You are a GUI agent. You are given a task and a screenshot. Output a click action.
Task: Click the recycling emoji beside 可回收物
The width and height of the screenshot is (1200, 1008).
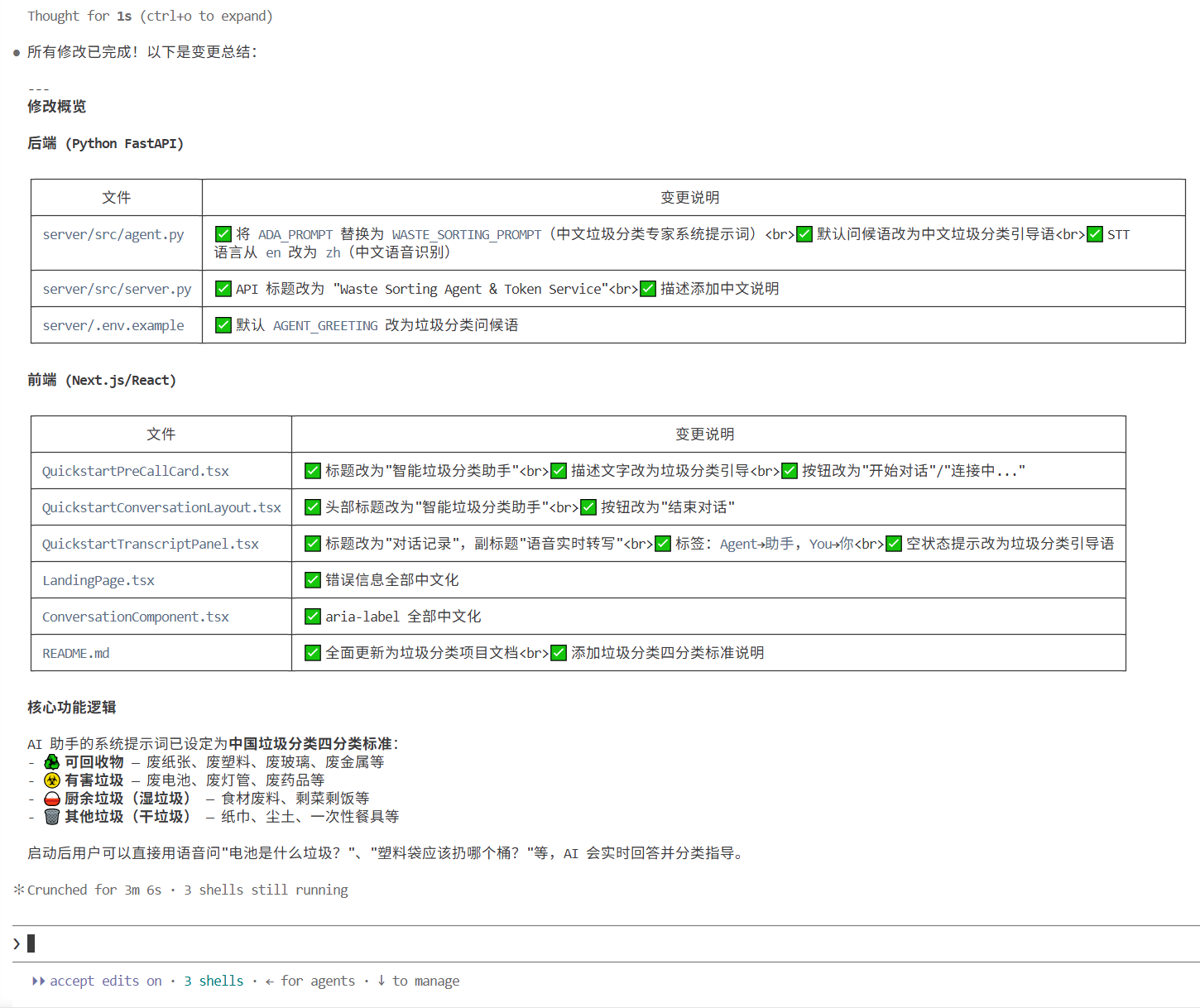tap(52, 762)
